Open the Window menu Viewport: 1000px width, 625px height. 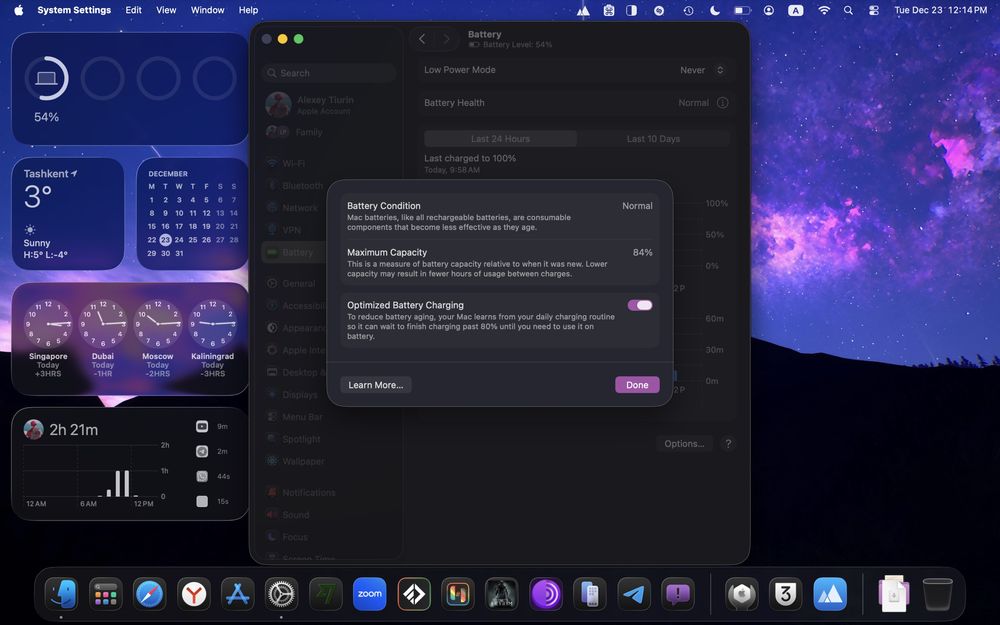coord(207,10)
